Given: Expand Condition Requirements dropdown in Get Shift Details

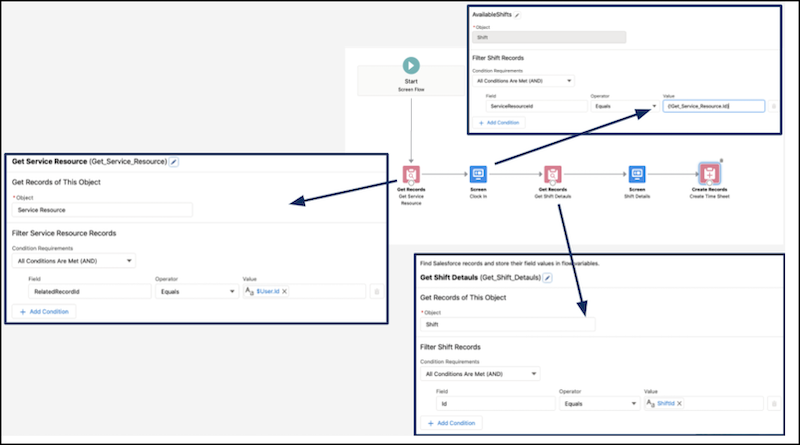Looking at the screenshot, I should coord(478,373).
